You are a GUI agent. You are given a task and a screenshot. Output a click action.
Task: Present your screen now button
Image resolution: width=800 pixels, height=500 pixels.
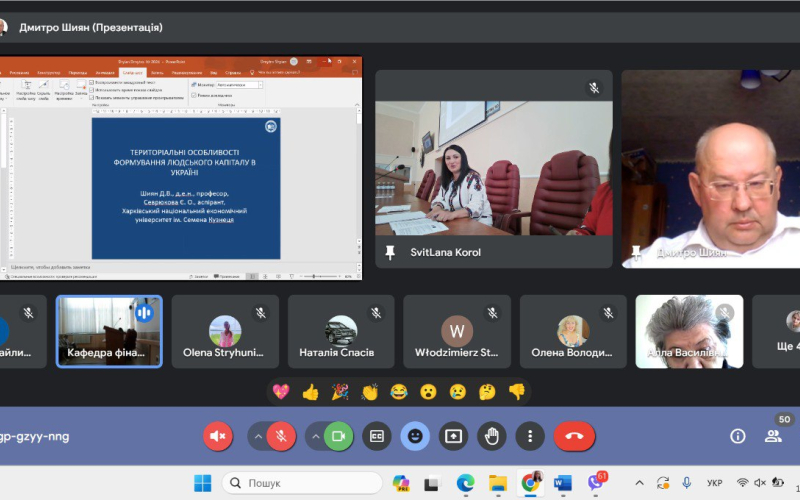pyautogui.click(x=453, y=436)
